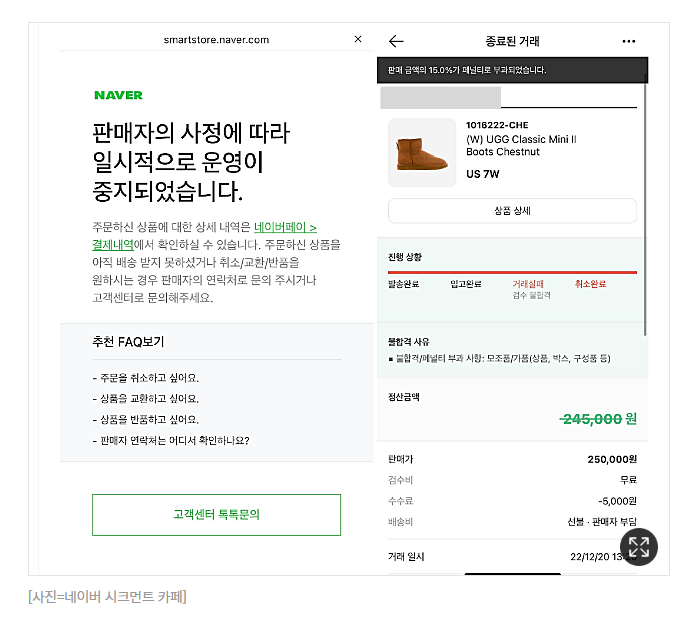The height and width of the screenshot is (628, 686).
Task: Open FAQ 판매자 연락처는 어디서 확인하나요
Action: pyautogui.click(x=171, y=441)
